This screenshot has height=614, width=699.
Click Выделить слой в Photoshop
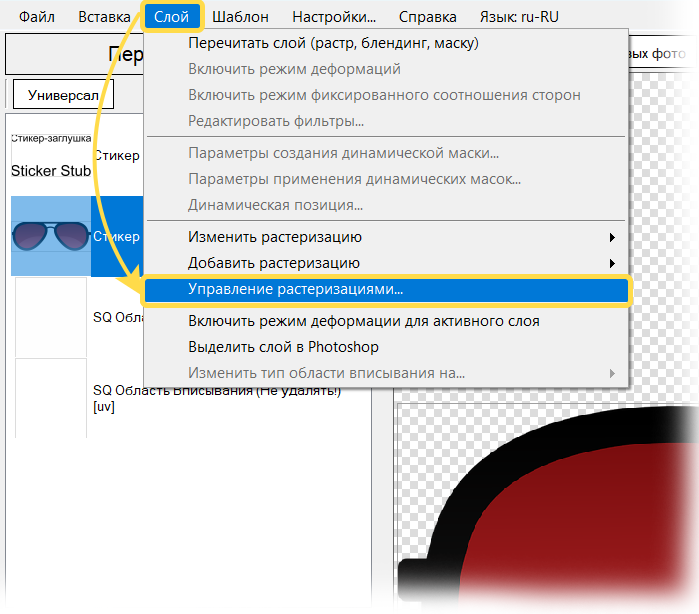pos(283,347)
